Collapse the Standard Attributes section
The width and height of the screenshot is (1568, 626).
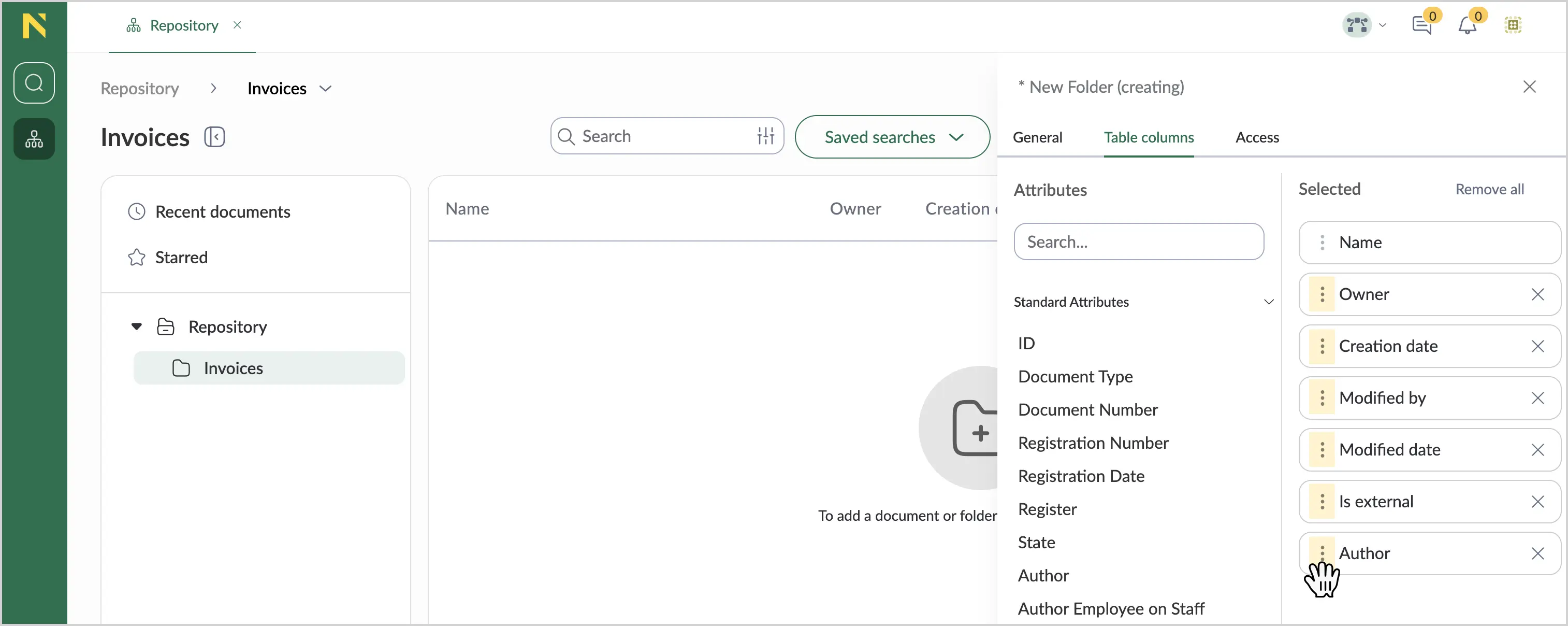[1269, 302]
